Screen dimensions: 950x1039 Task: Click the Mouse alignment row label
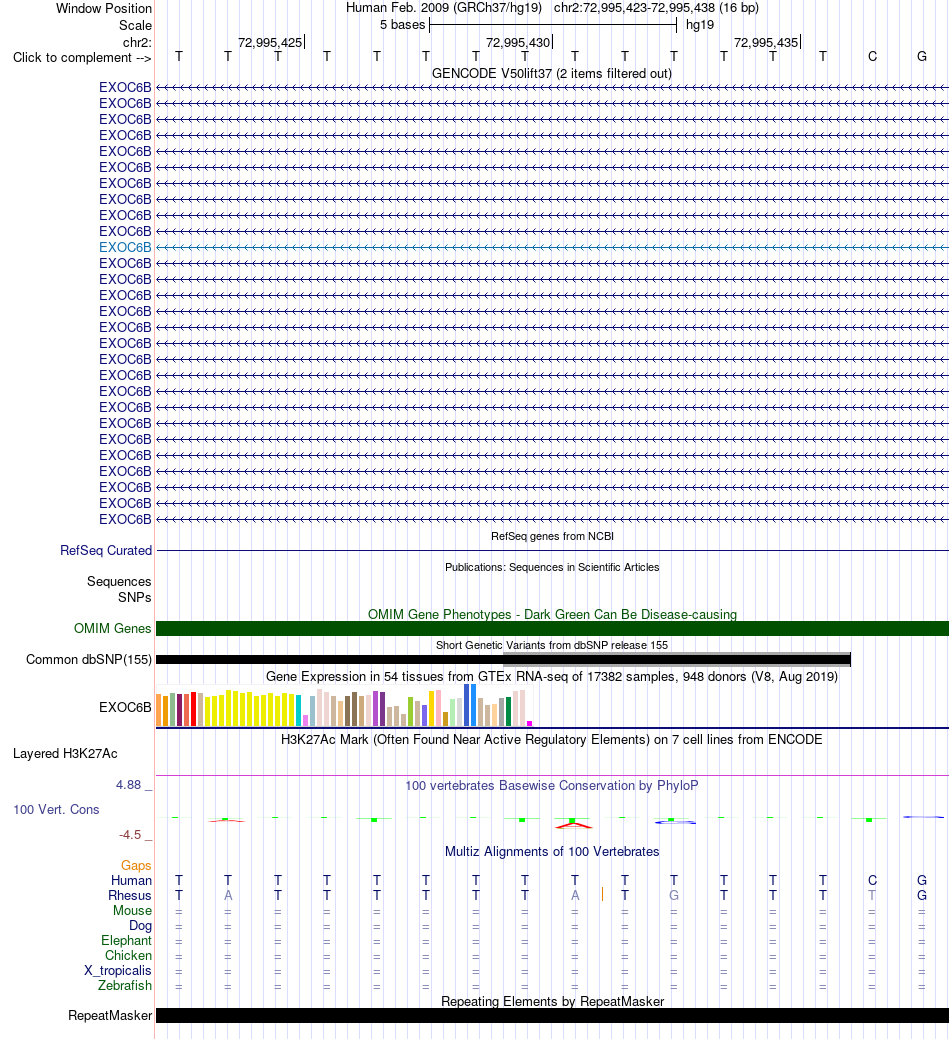point(132,910)
